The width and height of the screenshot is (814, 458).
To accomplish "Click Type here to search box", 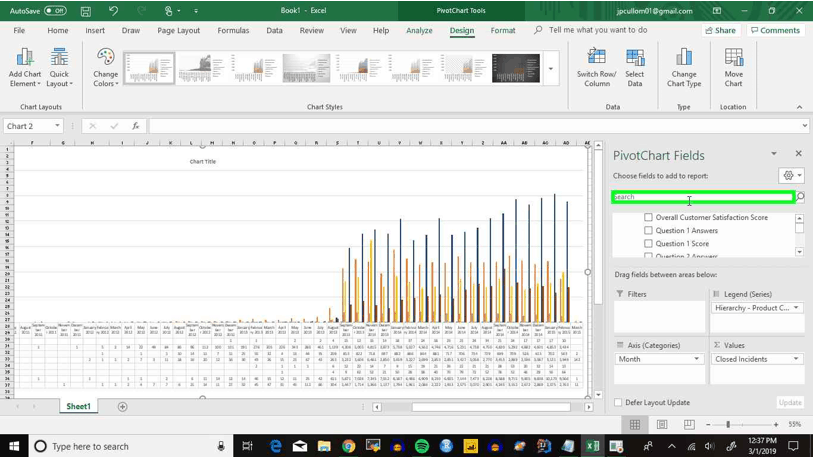I will [129, 446].
